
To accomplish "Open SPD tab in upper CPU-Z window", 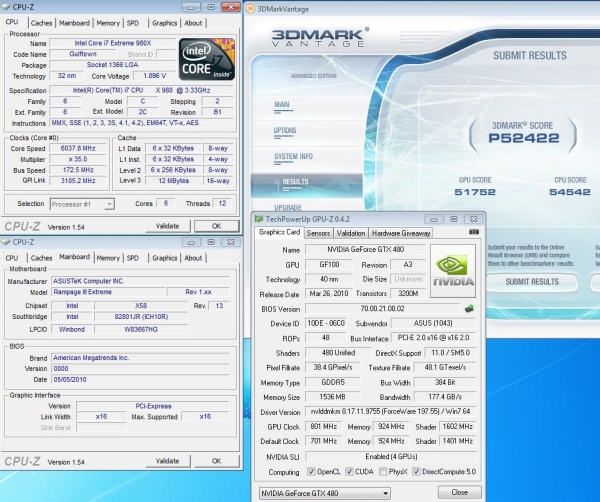I will tap(133, 23).
